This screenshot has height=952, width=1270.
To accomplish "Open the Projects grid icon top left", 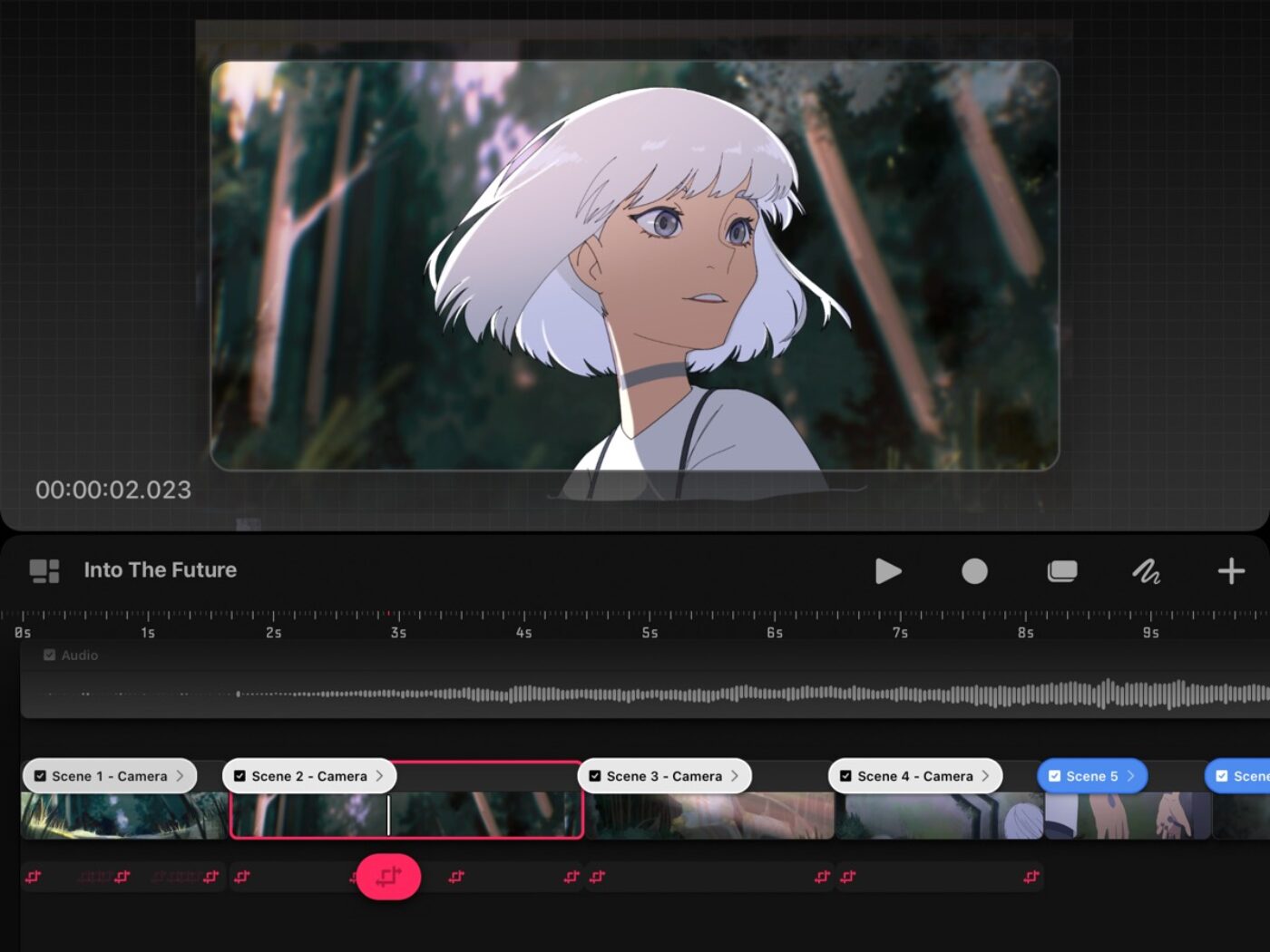I will pyautogui.click(x=44, y=569).
